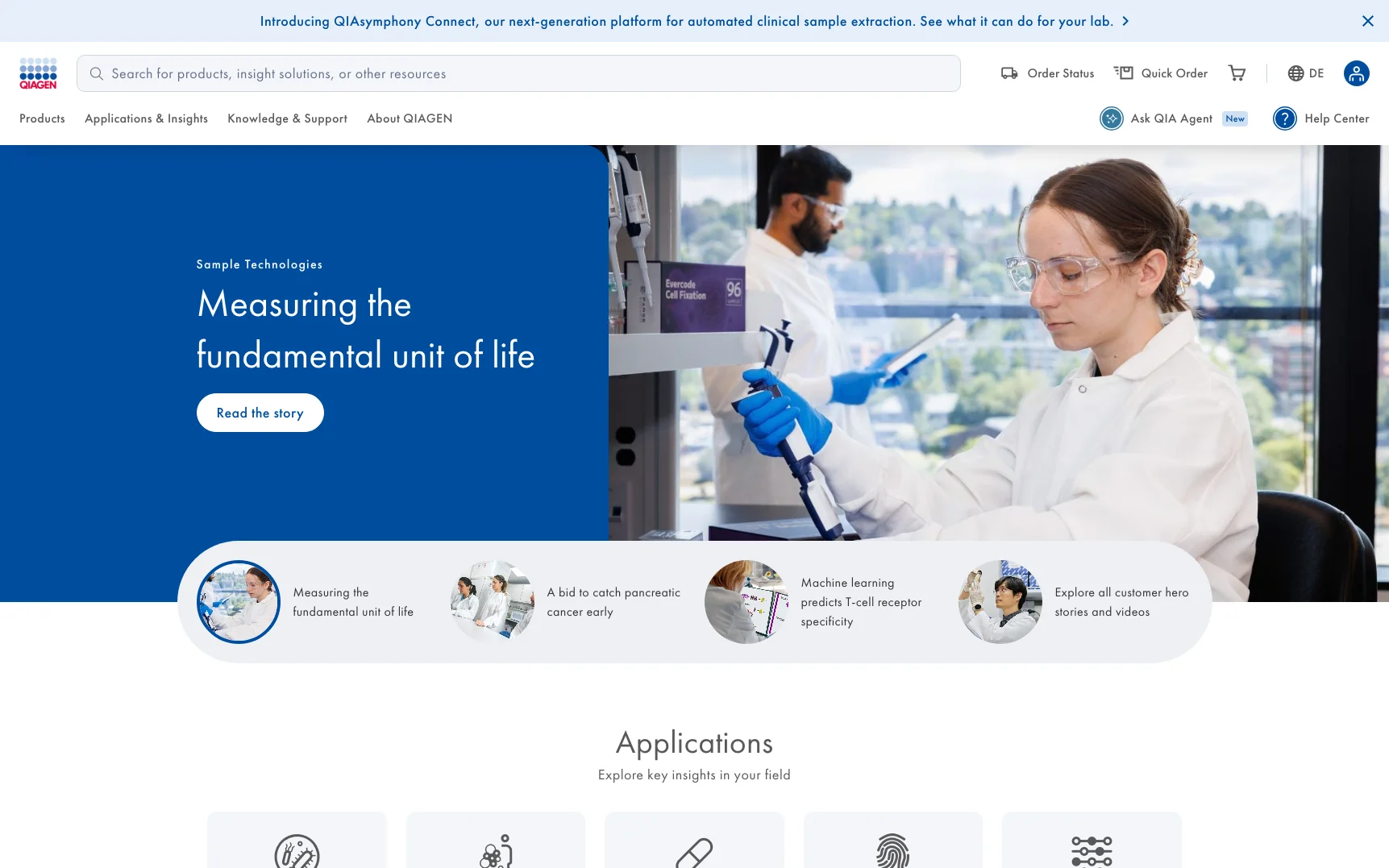Click the Ask QIA Agent label

(x=1171, y=118)
